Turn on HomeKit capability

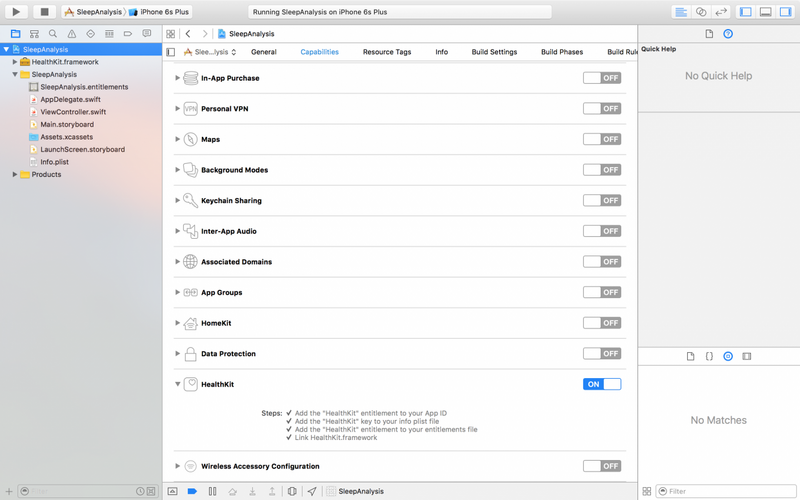pyautogui.click(x=602, y=323)
